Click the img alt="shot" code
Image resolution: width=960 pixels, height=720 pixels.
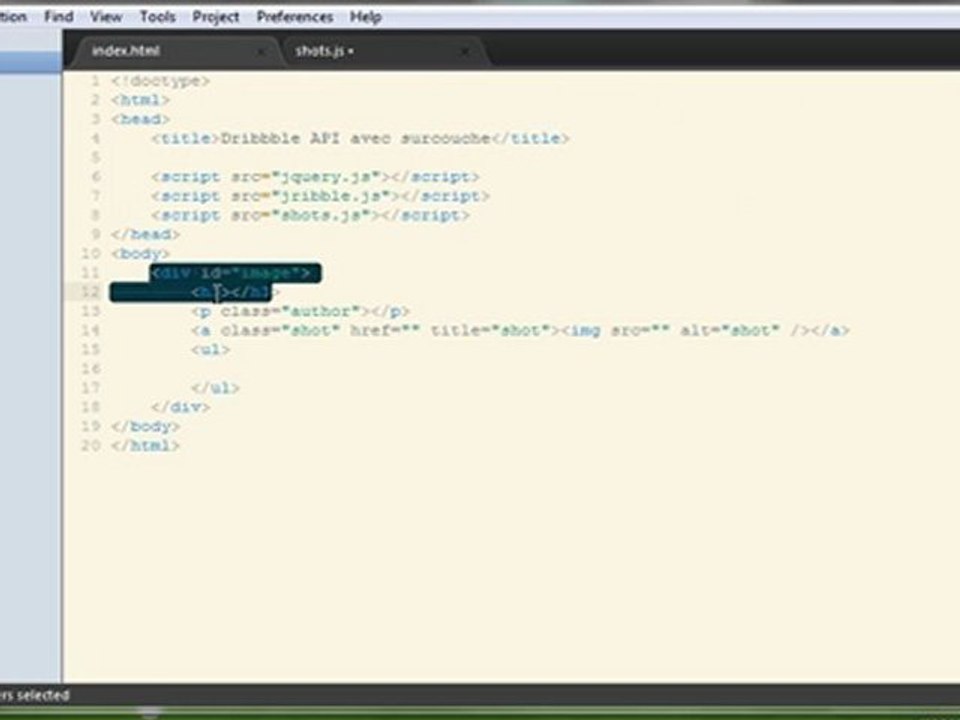686,331
